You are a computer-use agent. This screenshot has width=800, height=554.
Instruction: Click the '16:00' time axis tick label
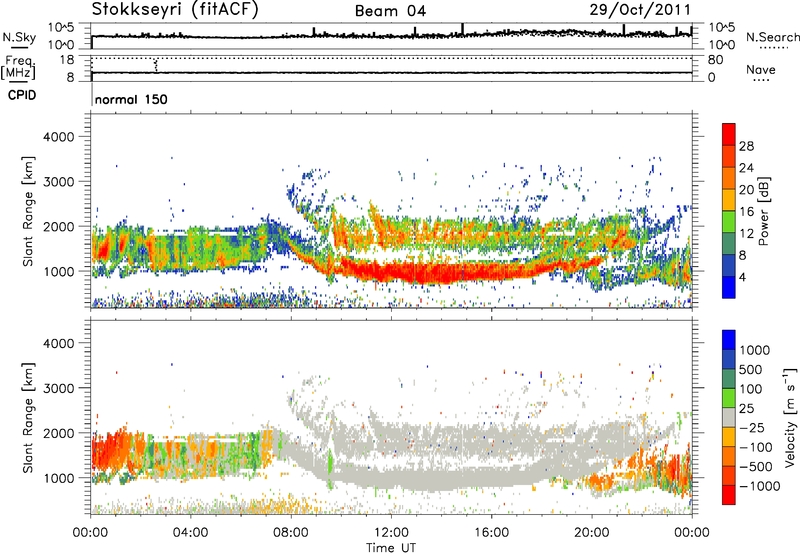point(492,533)
